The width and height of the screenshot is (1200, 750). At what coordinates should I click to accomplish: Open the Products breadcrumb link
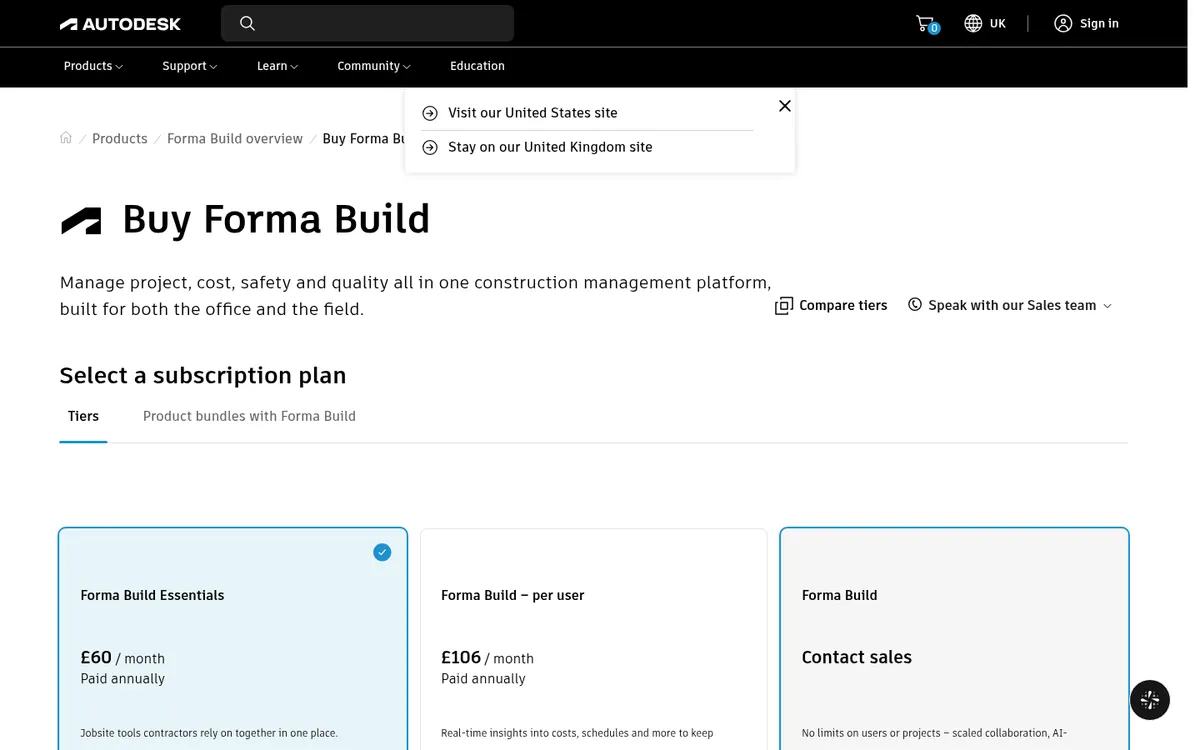click(120, 139)
